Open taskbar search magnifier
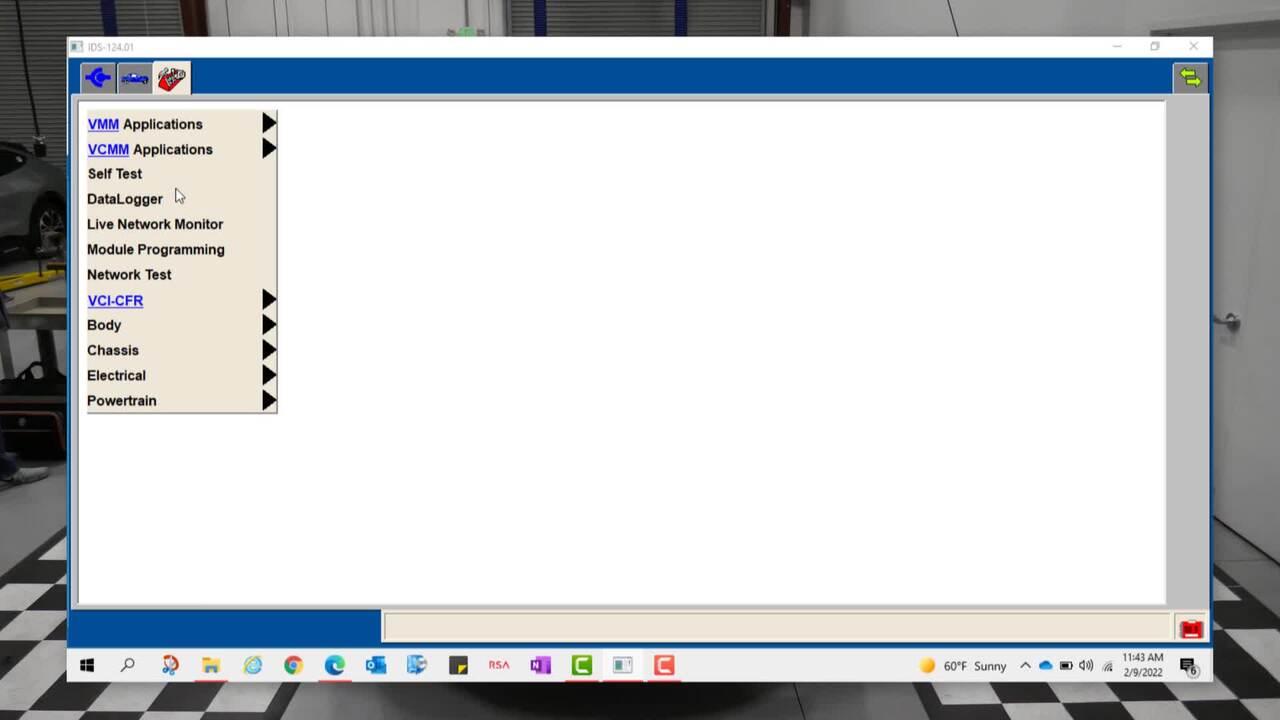 click(128, 665)
